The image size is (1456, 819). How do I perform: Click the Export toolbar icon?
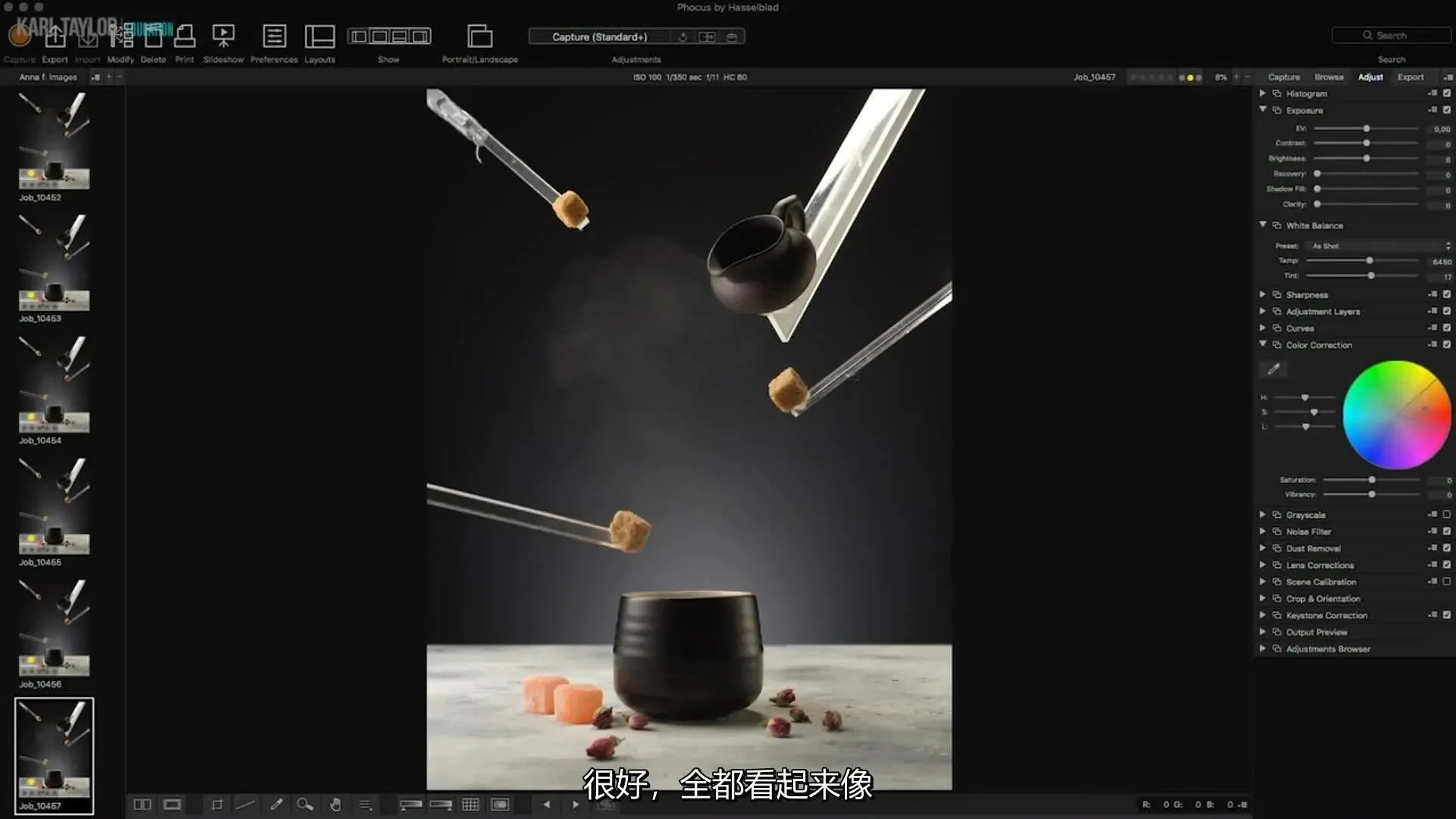pyautogui.click(x=55, y=36)
